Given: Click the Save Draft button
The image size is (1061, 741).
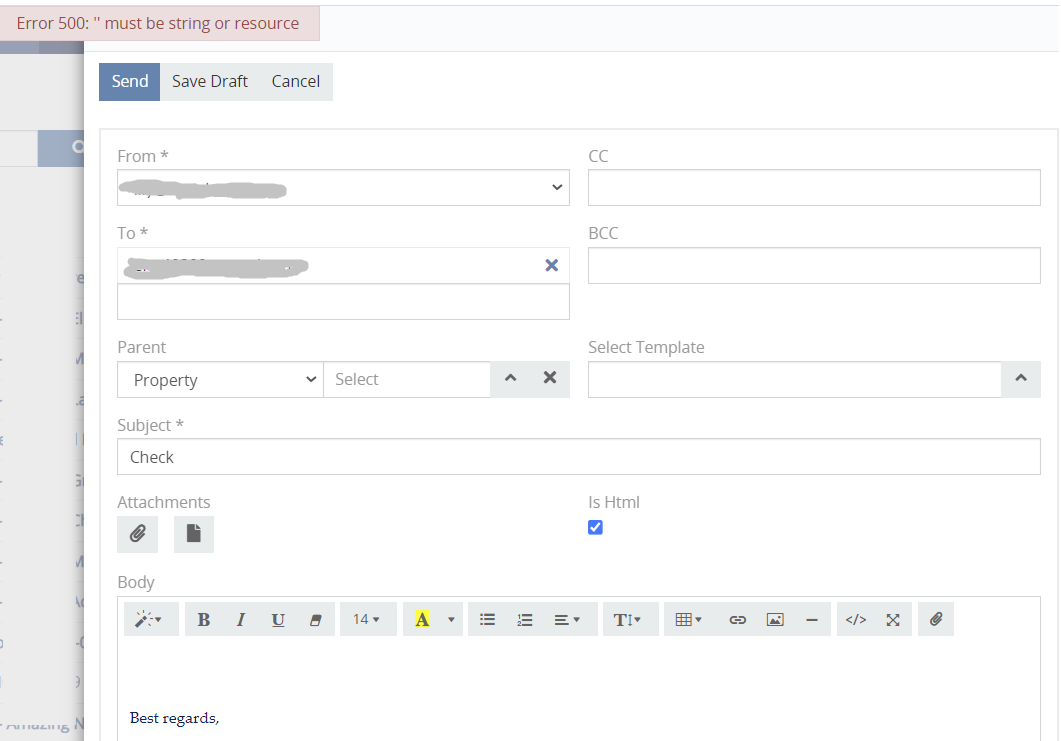Looking at the screenshot, I should 210,82.
